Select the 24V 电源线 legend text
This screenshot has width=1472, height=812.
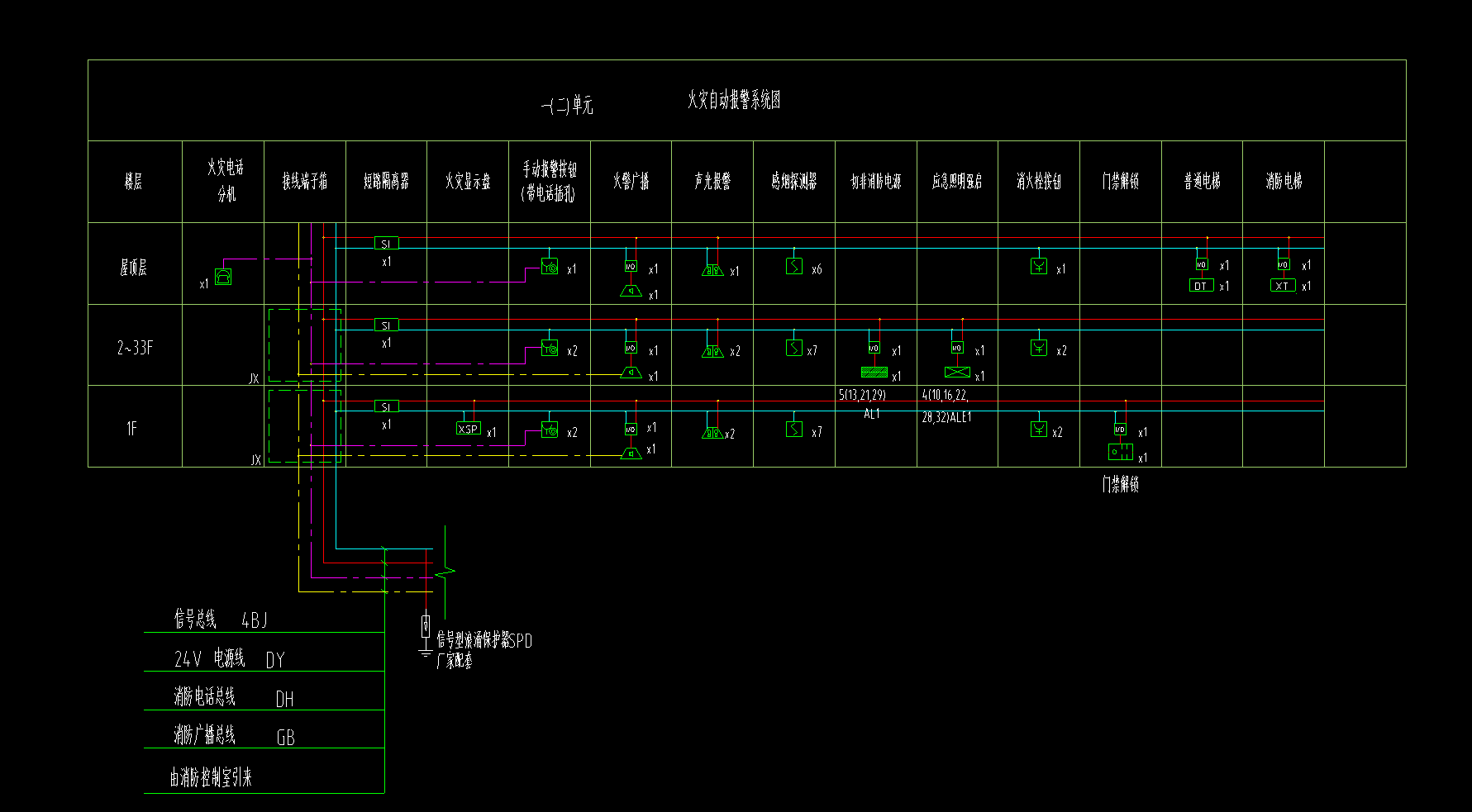pos(210,658)
